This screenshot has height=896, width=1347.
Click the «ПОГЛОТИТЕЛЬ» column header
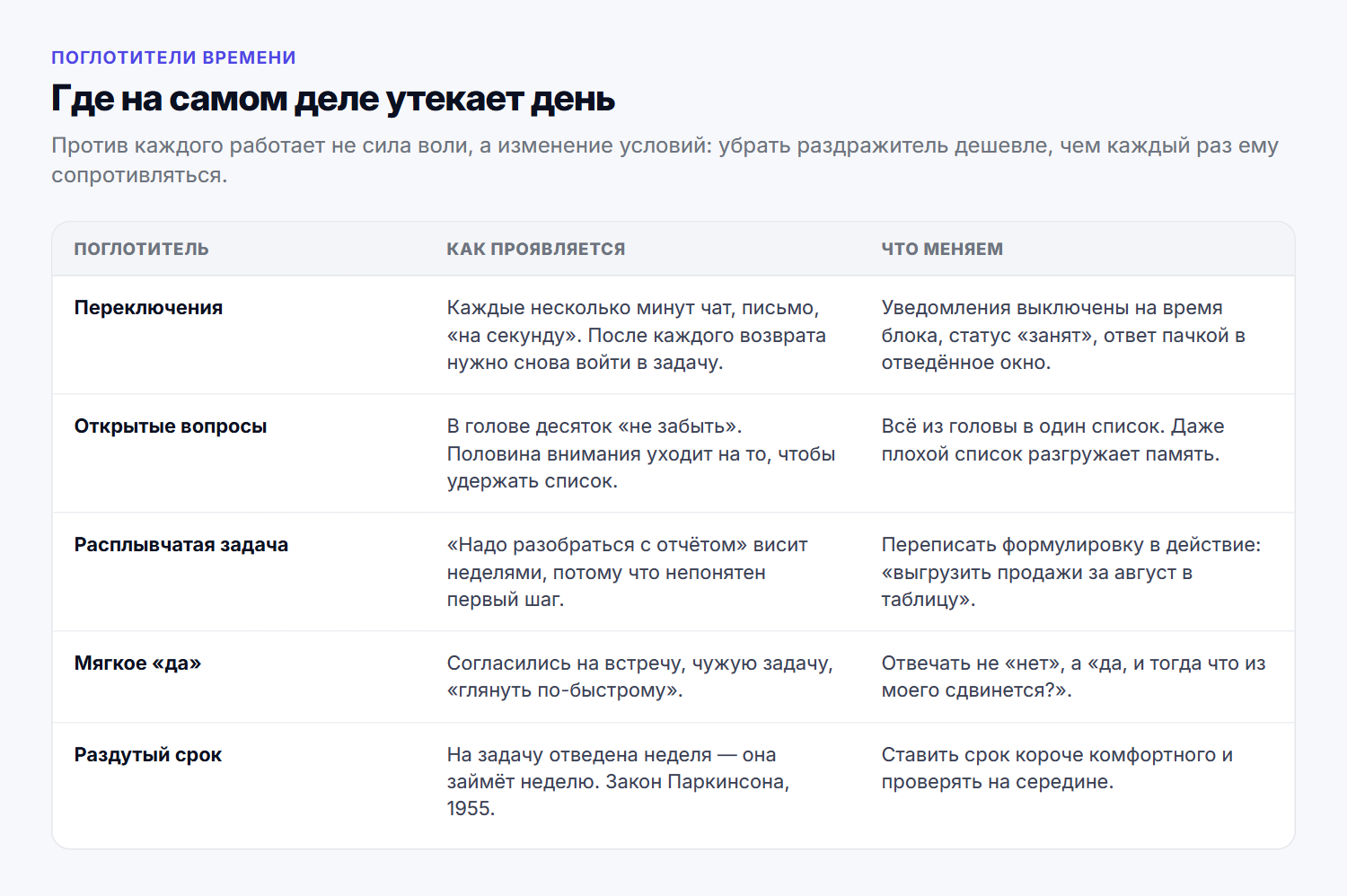tap(141, 249)
